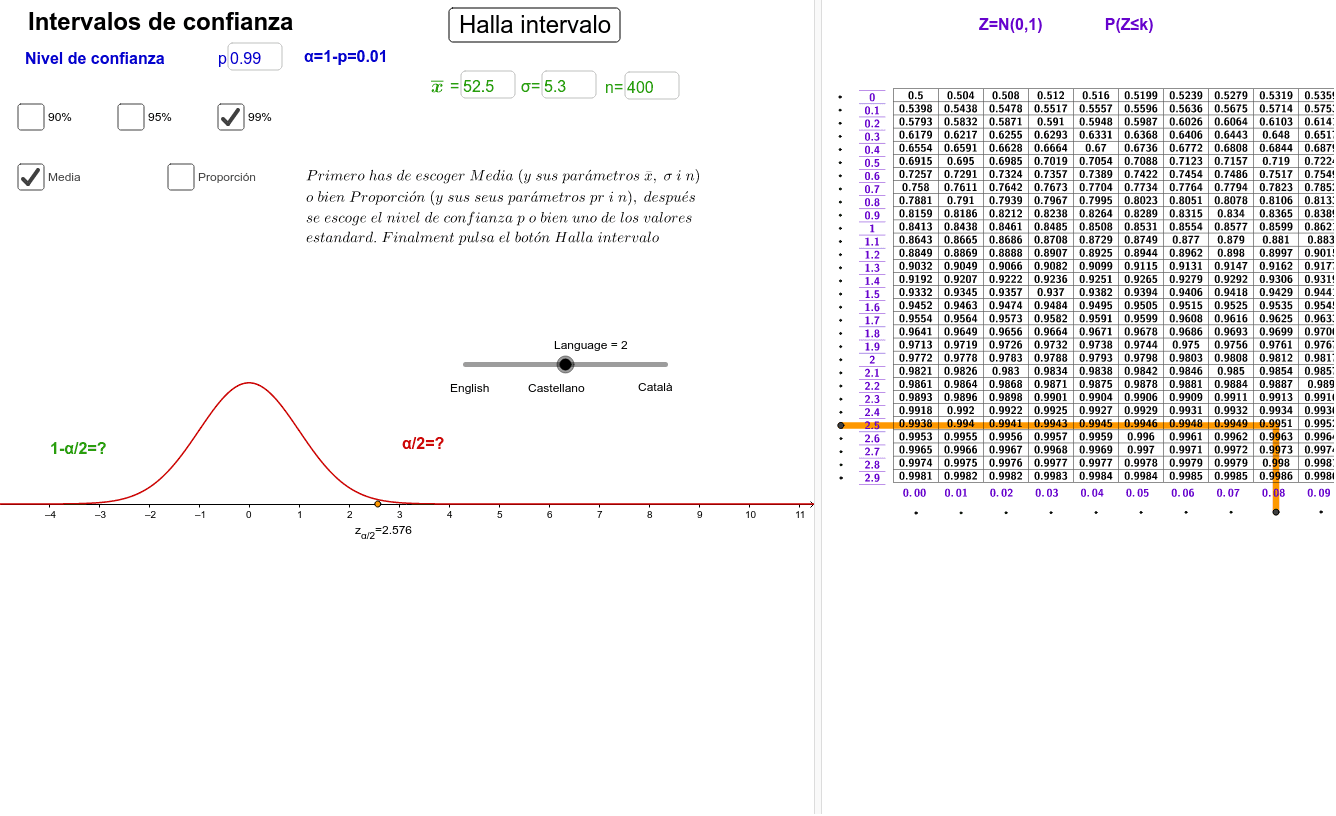This screenshot has width=1336, height=816.
Task: Click the σ input field showing 5.3
Action: coord(568,85)
